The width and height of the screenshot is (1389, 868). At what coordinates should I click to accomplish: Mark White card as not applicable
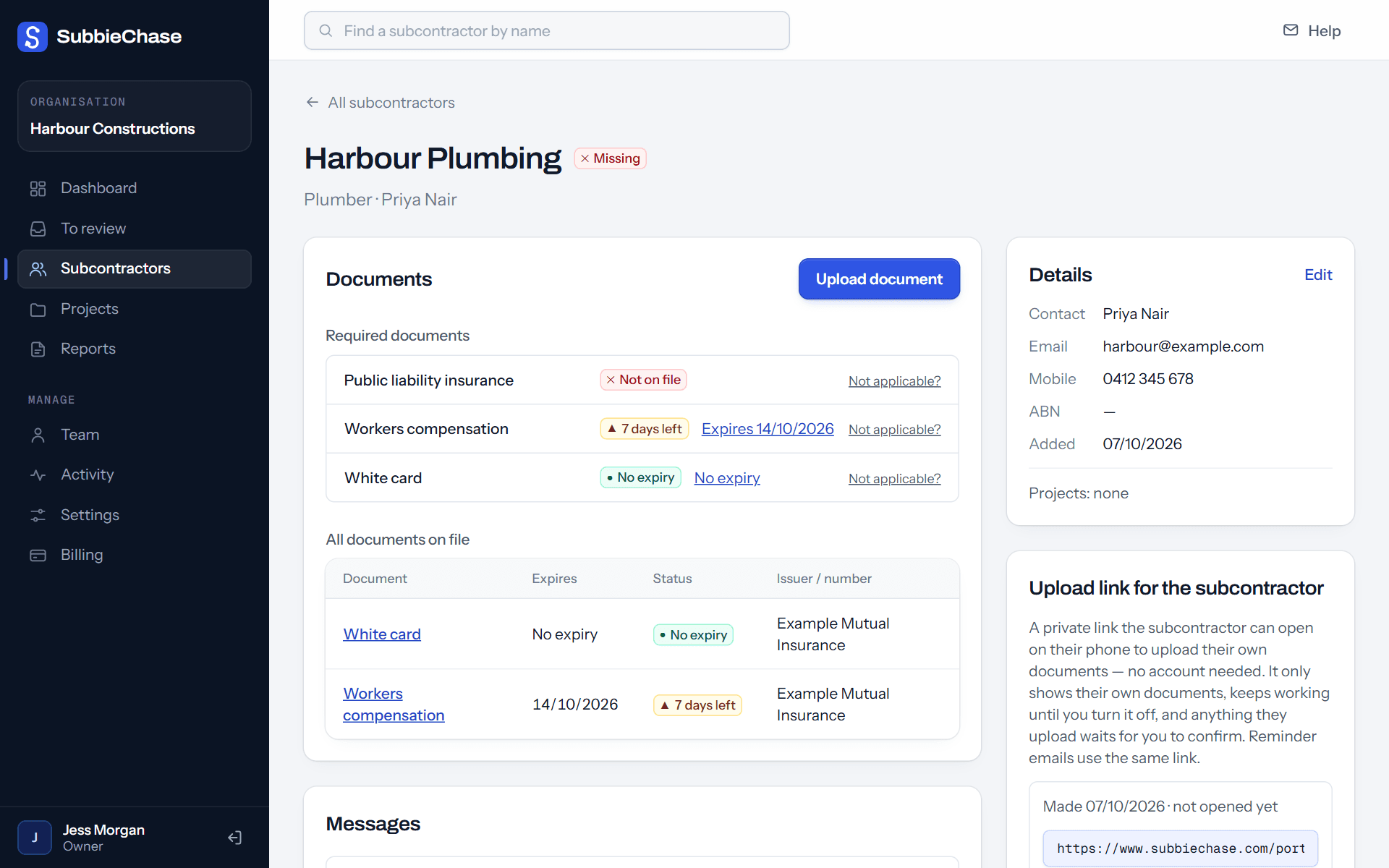pyautogui.click(x=894, y=479)
